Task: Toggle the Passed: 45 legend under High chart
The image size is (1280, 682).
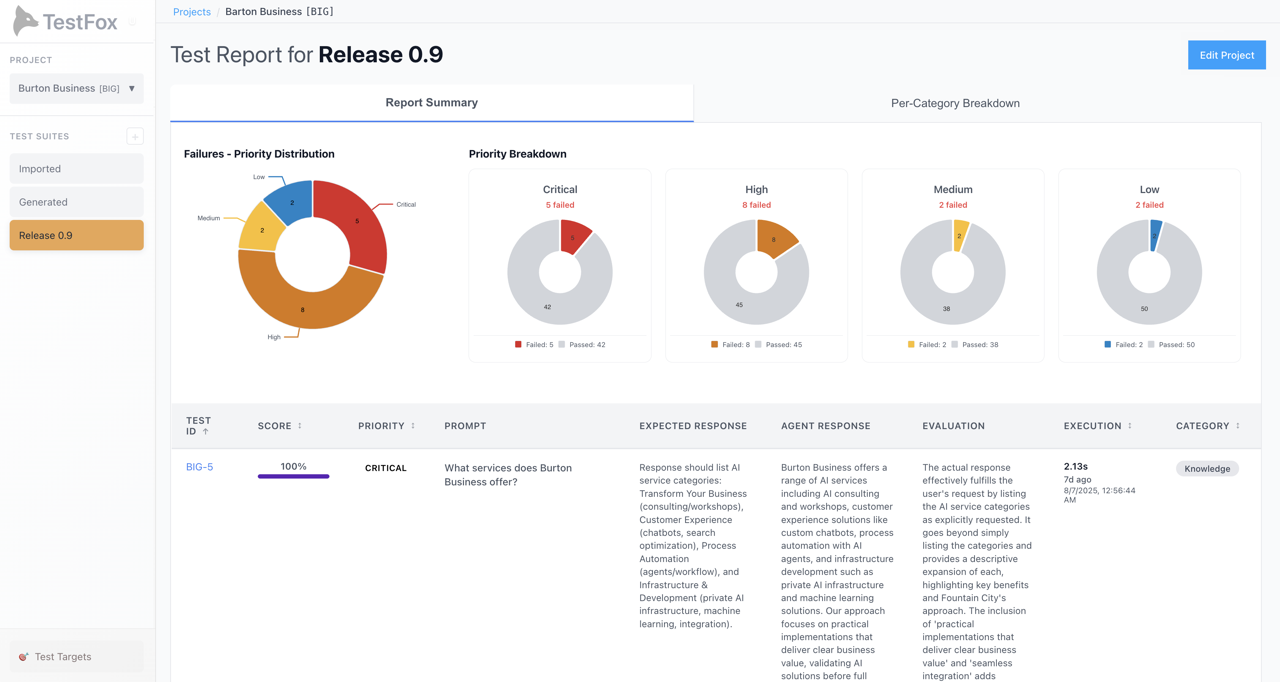Action: click(x=785, y=344)
